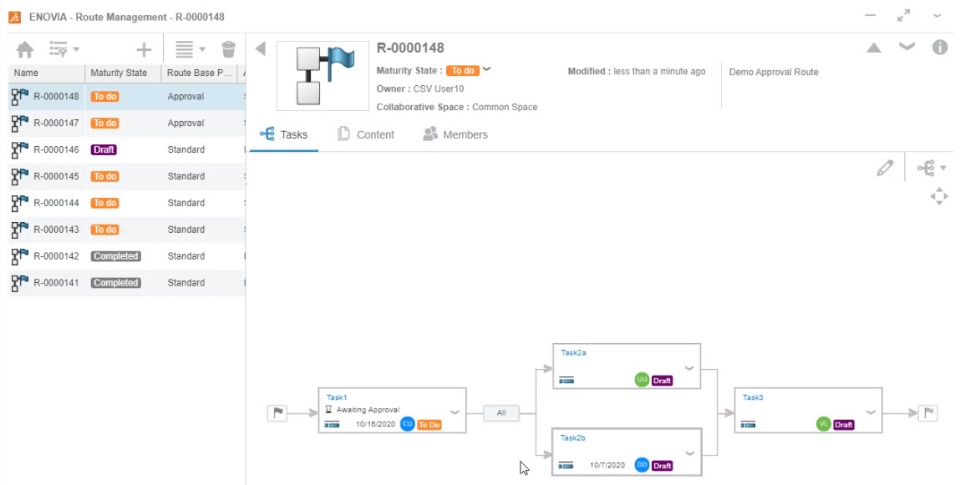Click the 10/7/2020 date on Task2b
Viewport: 960px width, 485px height.
607,465
